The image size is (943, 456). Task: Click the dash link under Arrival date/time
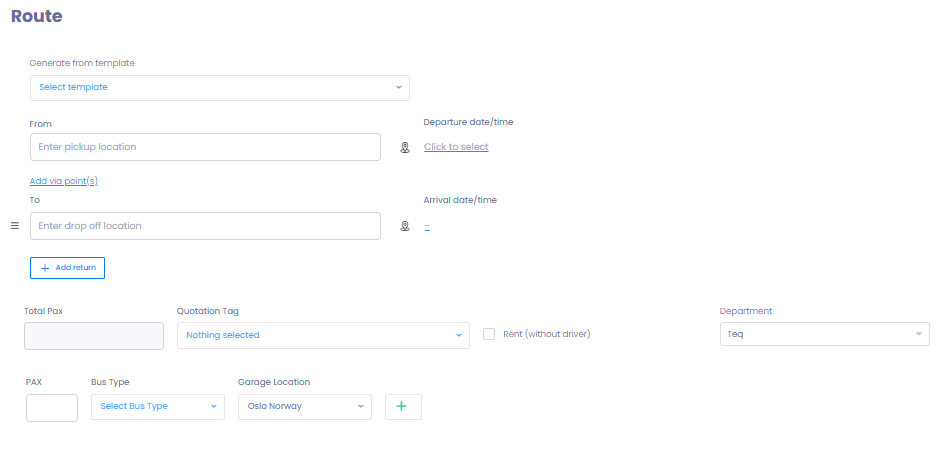pyautogui.click(x=427, y=226)
